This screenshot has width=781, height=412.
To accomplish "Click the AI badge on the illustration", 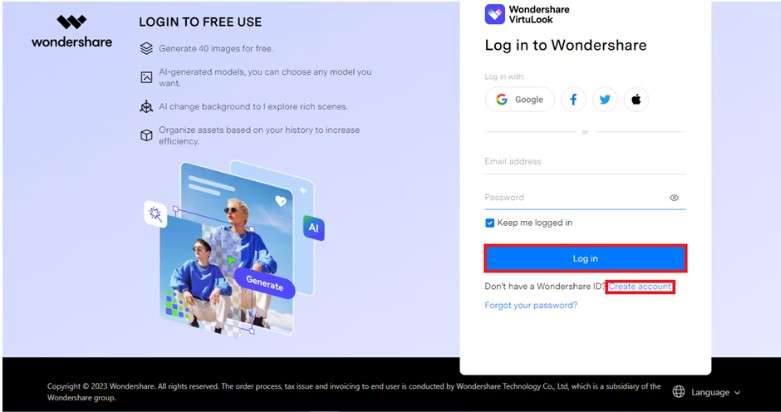I will [x=314, y=228].
